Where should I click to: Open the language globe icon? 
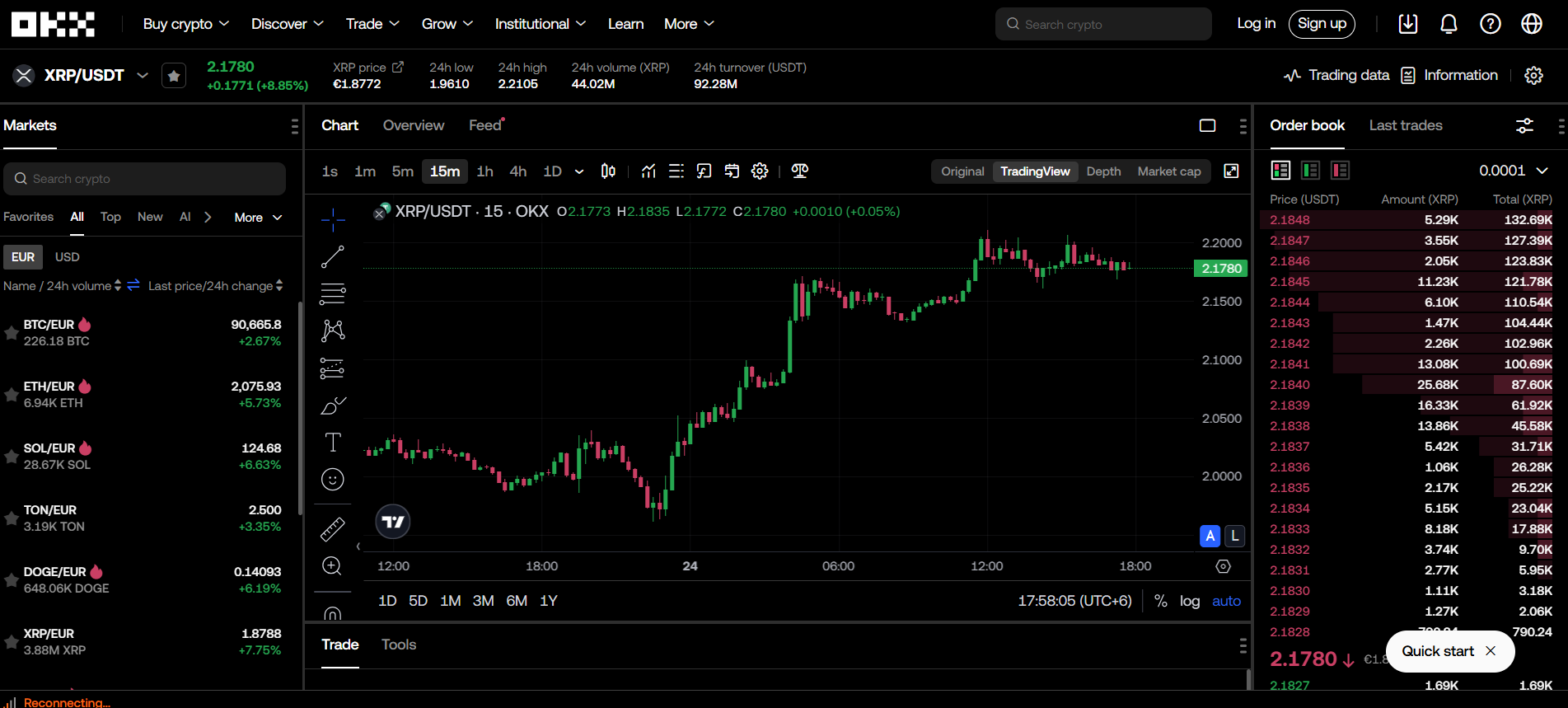1532,24
